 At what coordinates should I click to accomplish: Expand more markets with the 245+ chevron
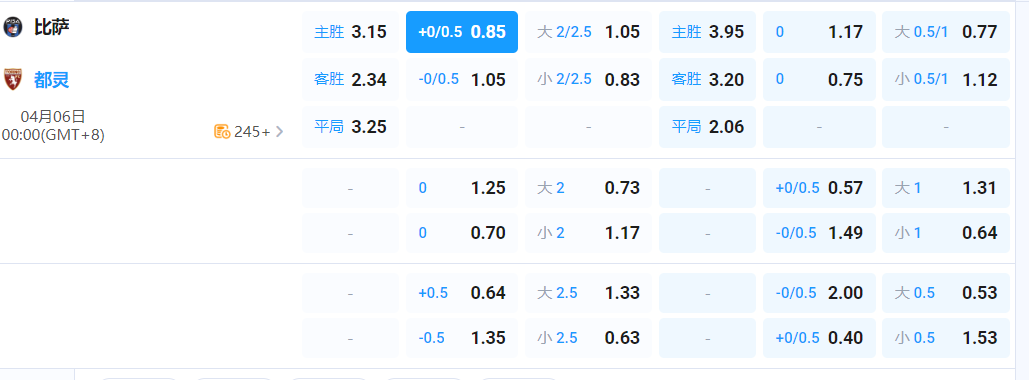click(x=280, y=131)
